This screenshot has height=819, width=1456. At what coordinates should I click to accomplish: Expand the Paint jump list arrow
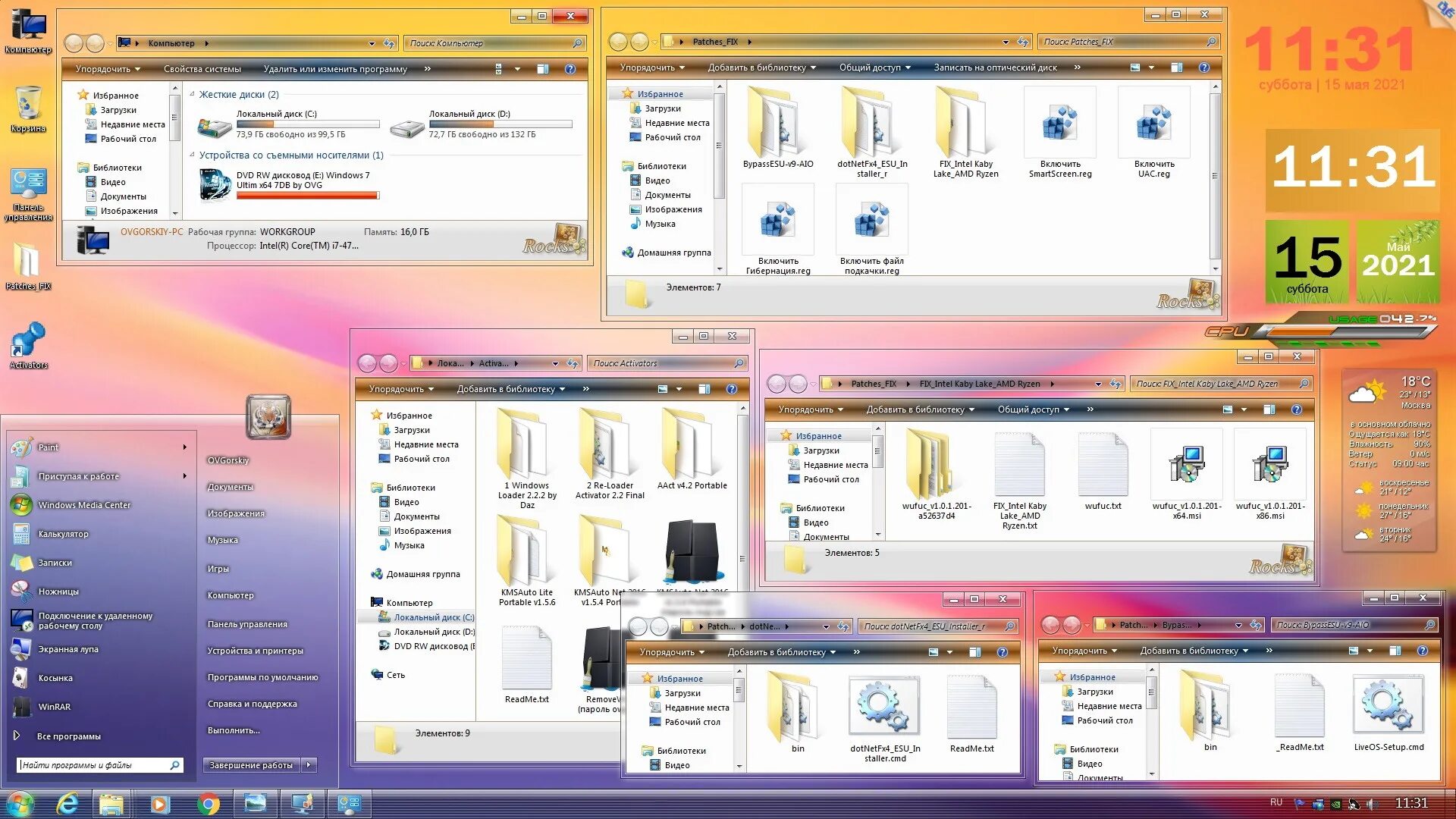click(184, 447)
